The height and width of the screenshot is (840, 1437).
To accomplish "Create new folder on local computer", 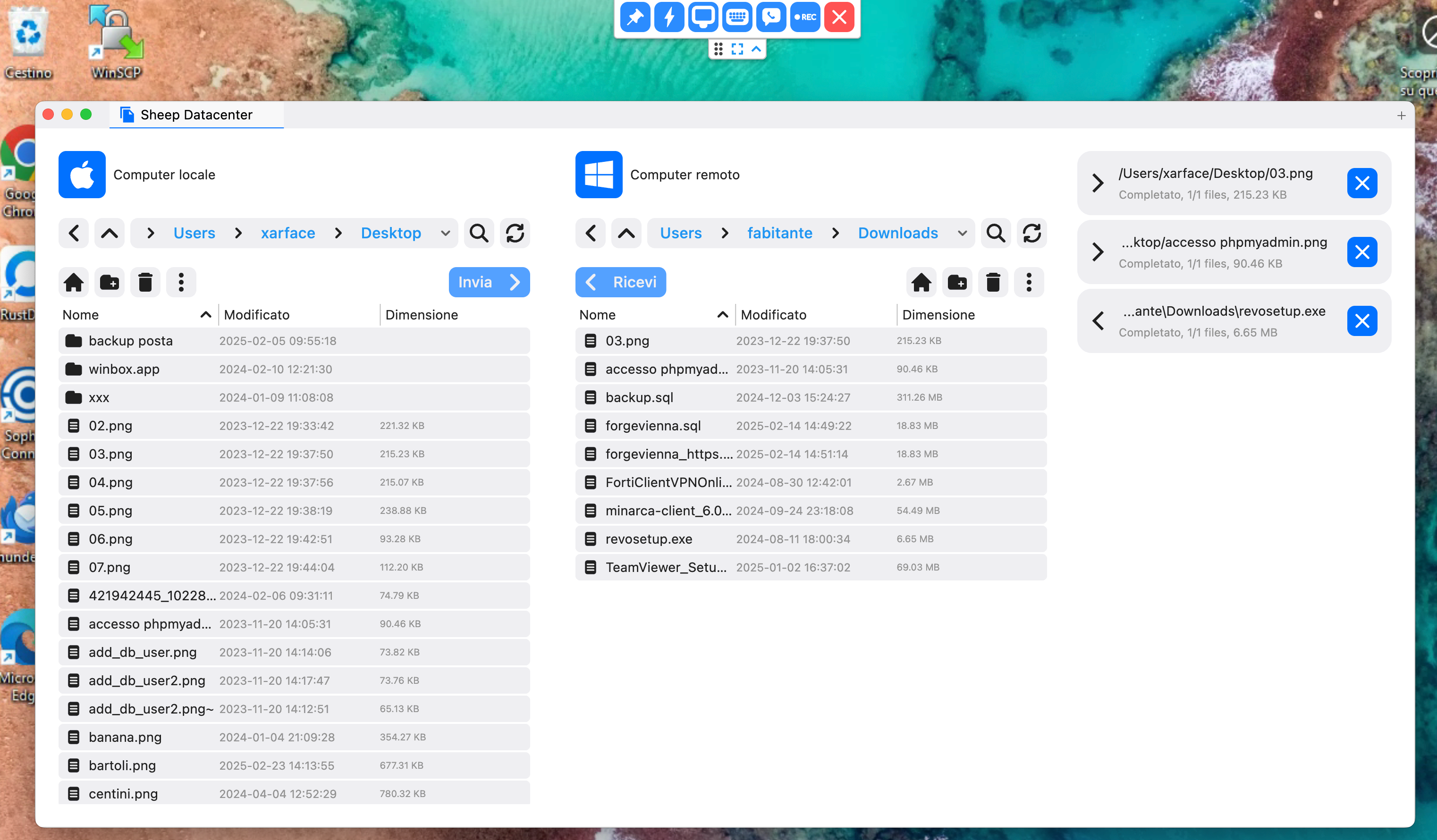I will click(x=110, y=282).
